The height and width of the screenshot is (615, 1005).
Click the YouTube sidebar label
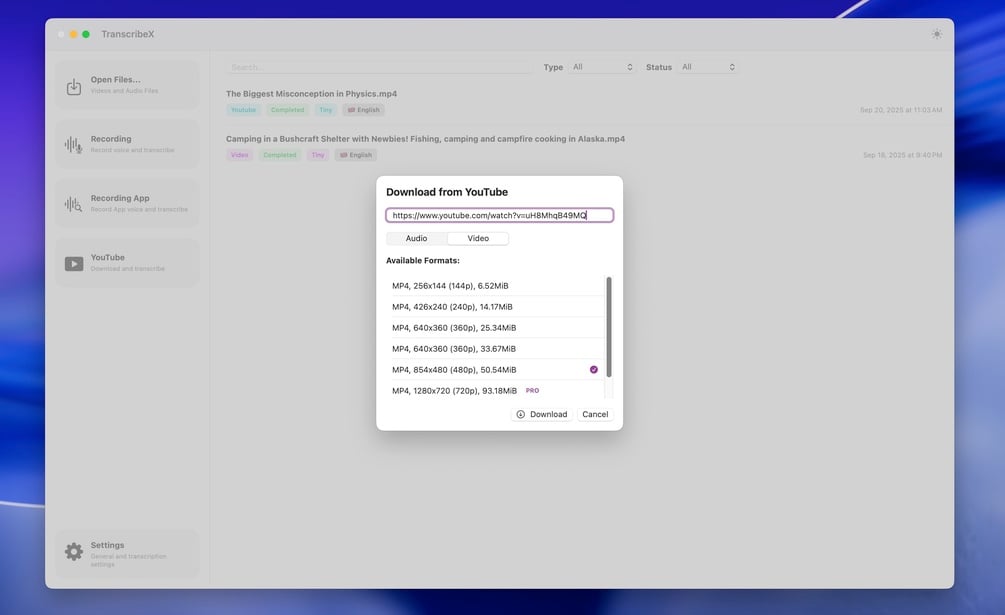[108, 258]
